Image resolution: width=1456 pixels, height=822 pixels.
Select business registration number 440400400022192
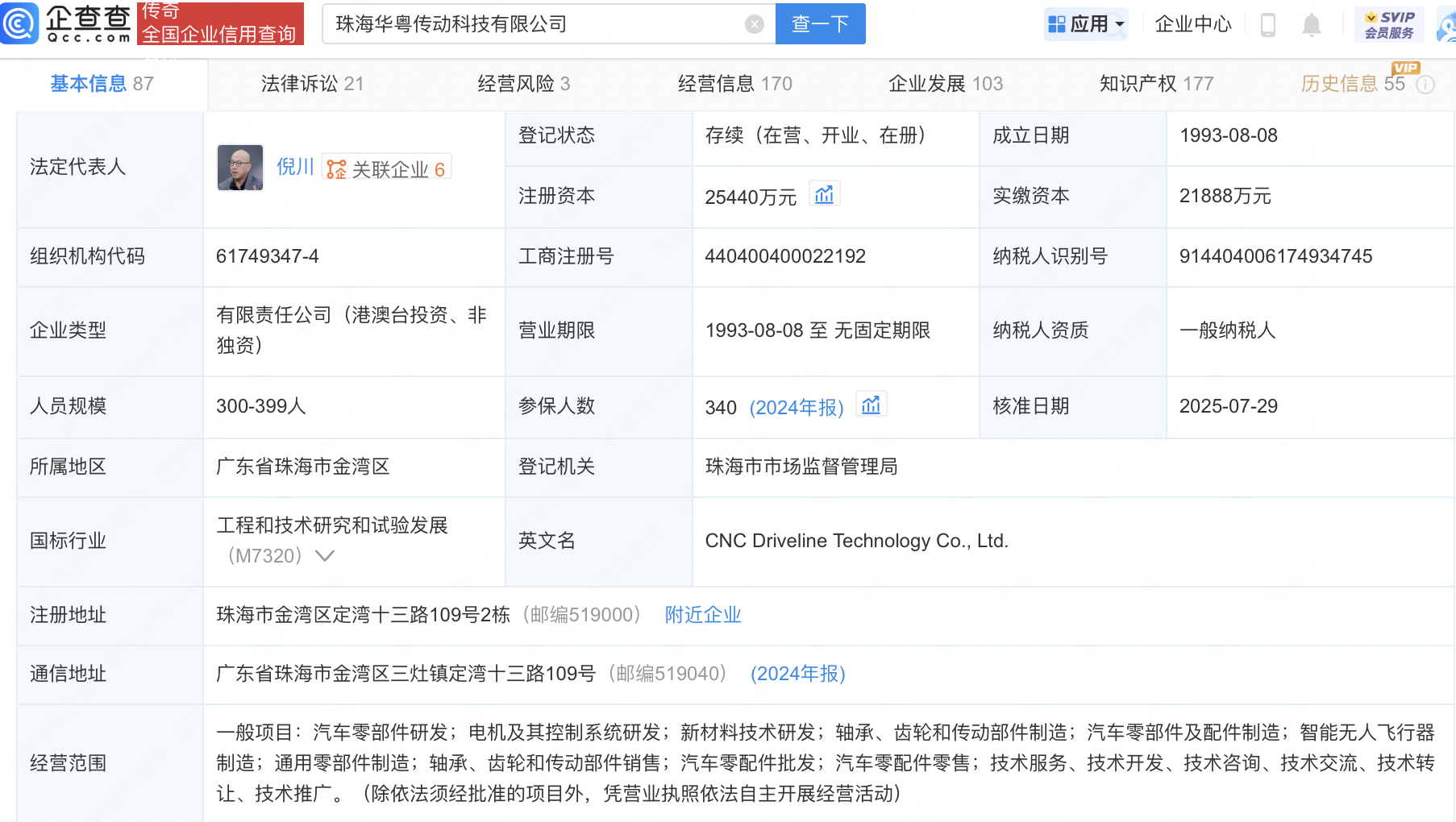point(785,256)
